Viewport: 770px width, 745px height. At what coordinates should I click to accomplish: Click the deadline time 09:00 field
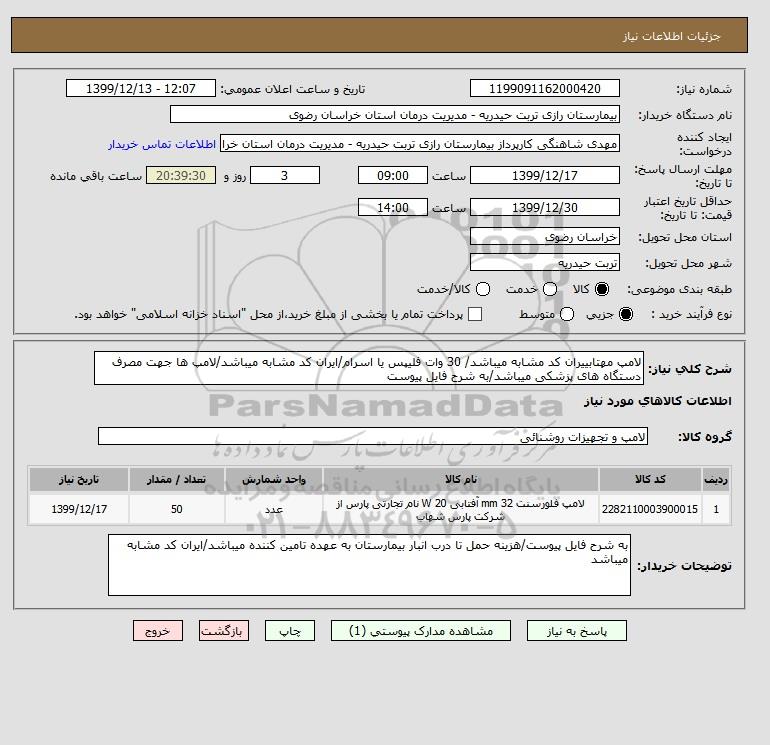(393, 175)
